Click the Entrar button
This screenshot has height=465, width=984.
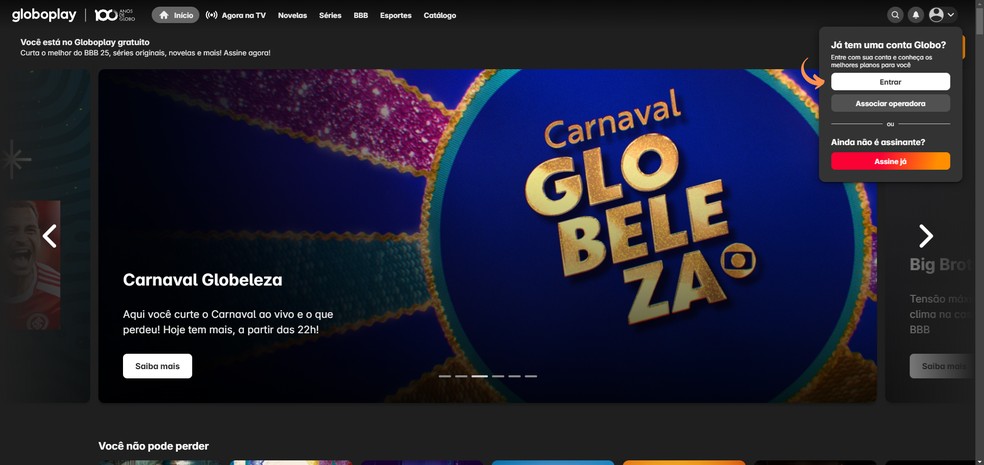(890, 82)
